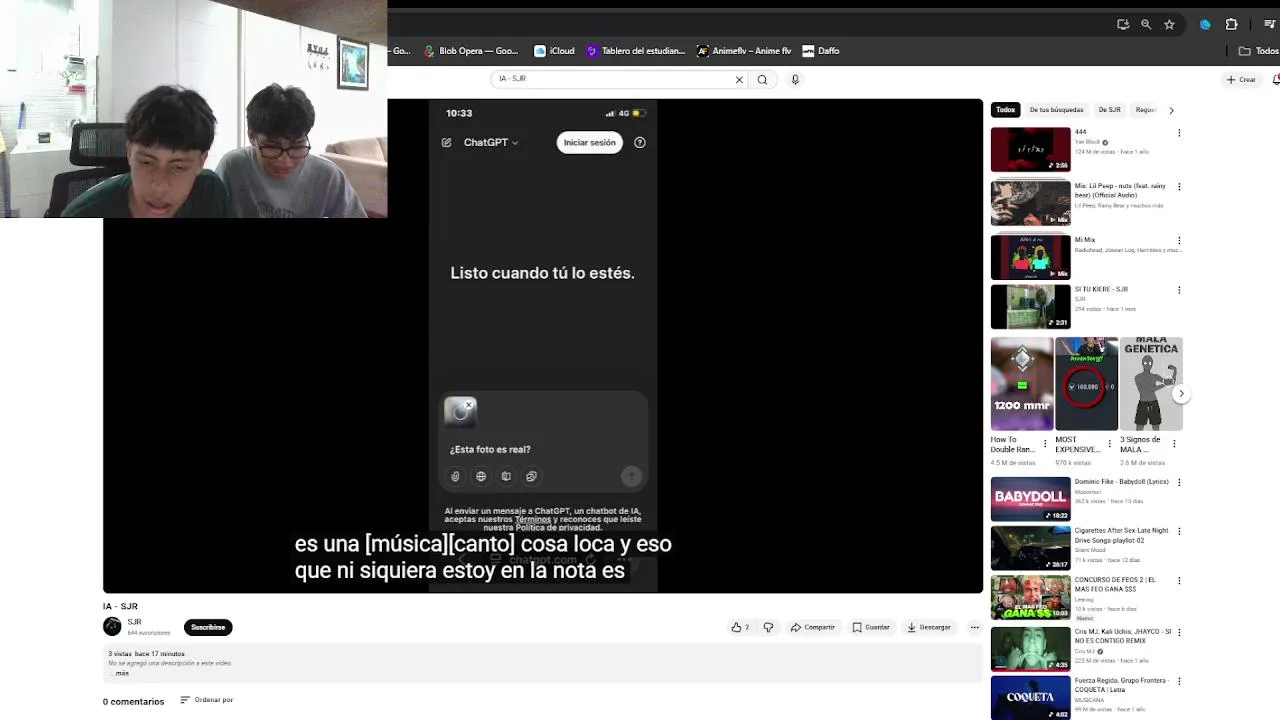Click new chat pencil icon in video

pyautogui.click(x=446, y=143)
